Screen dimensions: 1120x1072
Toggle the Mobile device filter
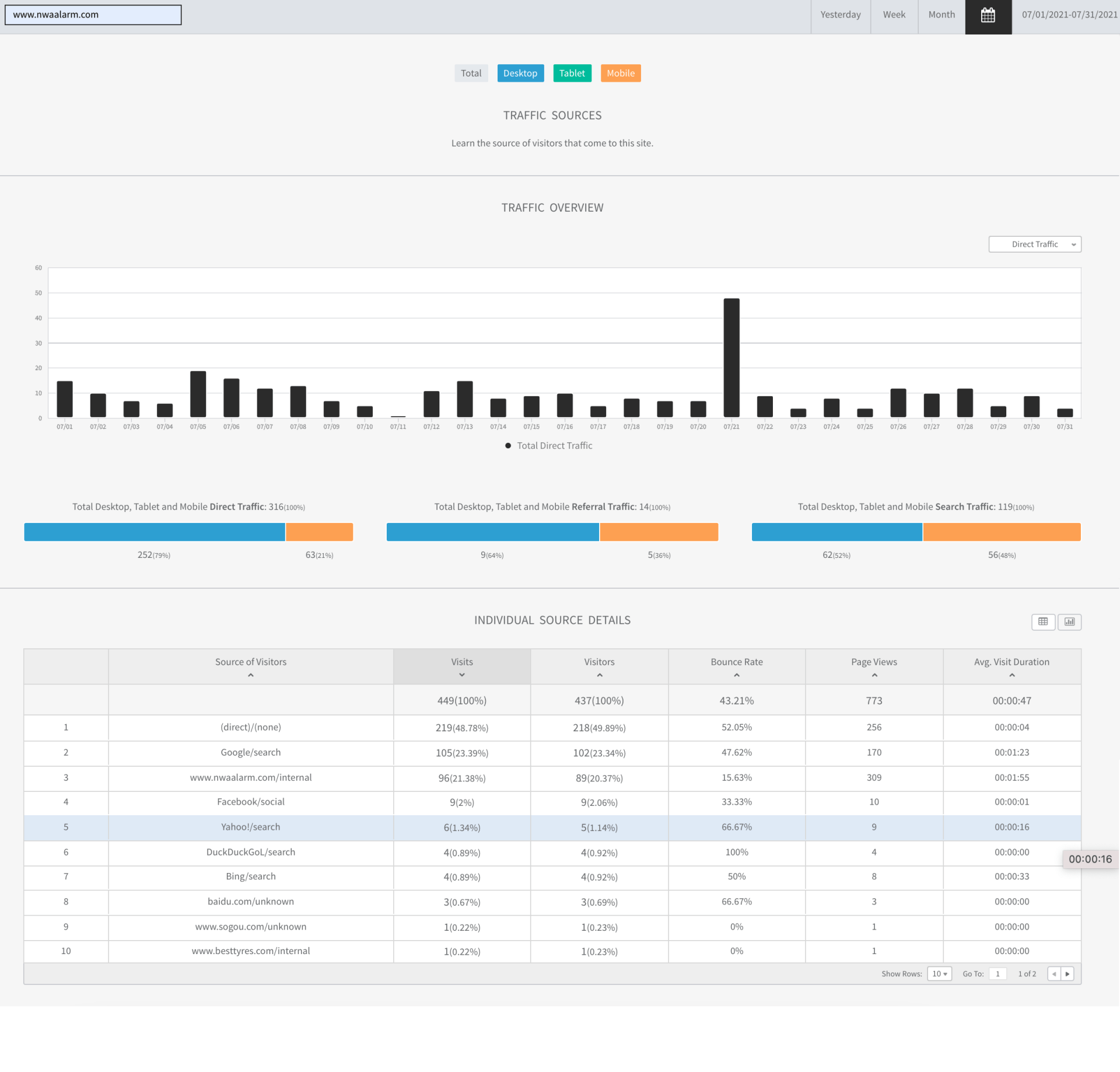620,73
